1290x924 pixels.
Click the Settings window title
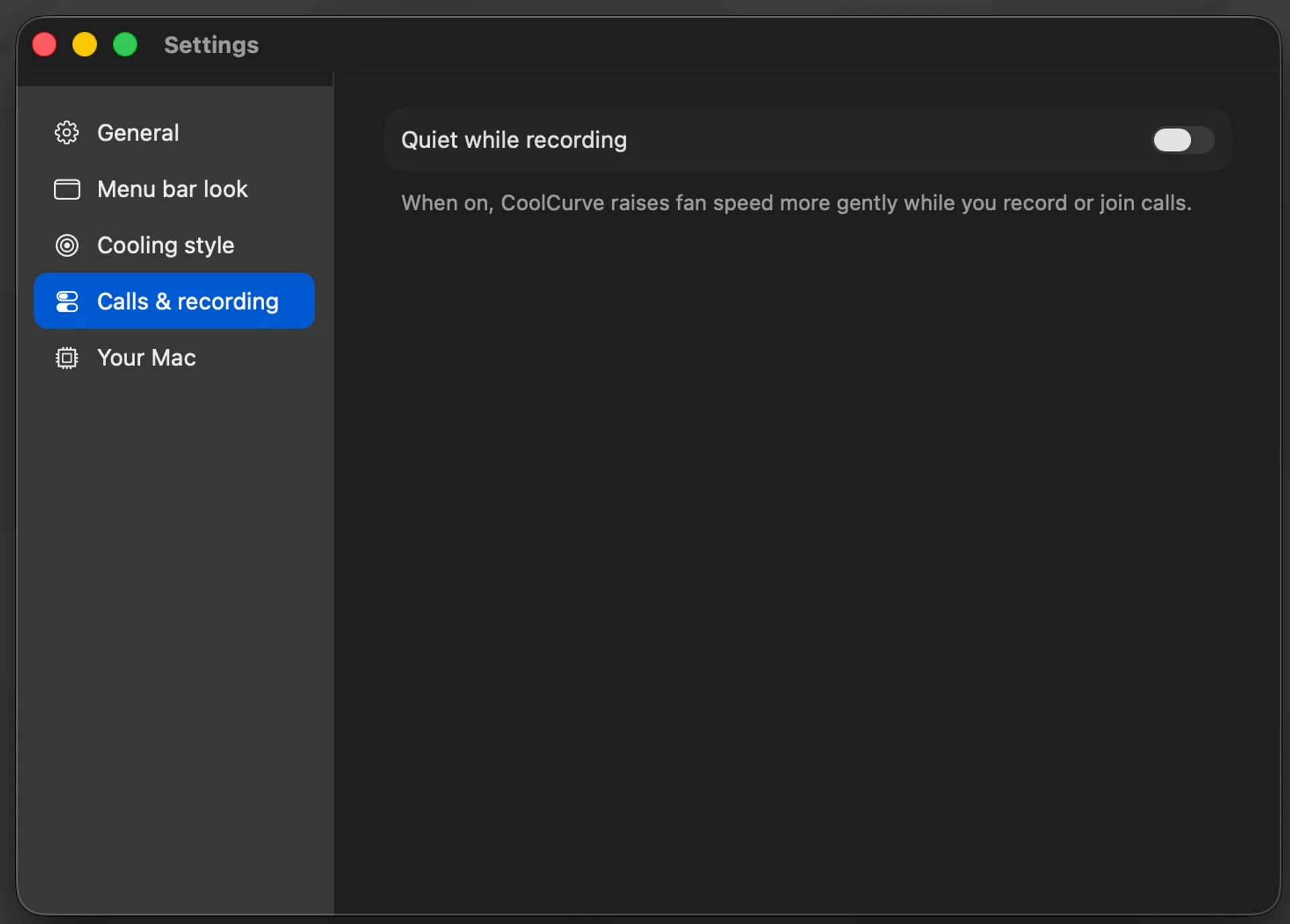[x=211, y=45]
